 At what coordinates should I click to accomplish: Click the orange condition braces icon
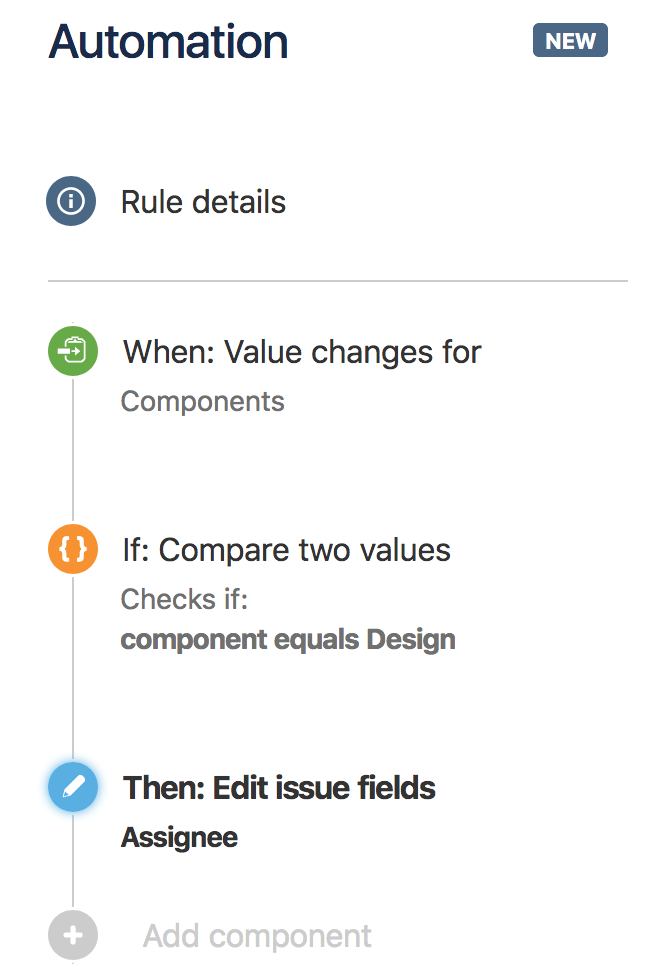[x=72, y=549]
